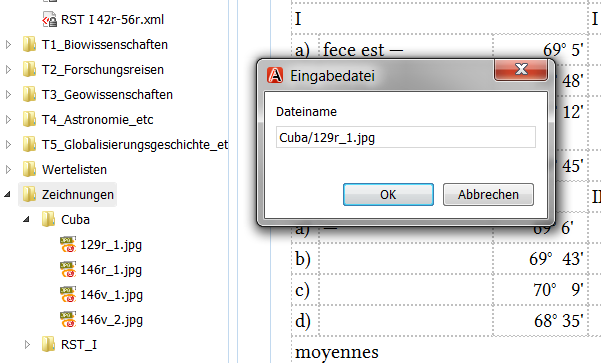The width and height of the screenshot is (601, 363).
Task: Close the Eingabedatei dialog
Action: pos(521,69)
